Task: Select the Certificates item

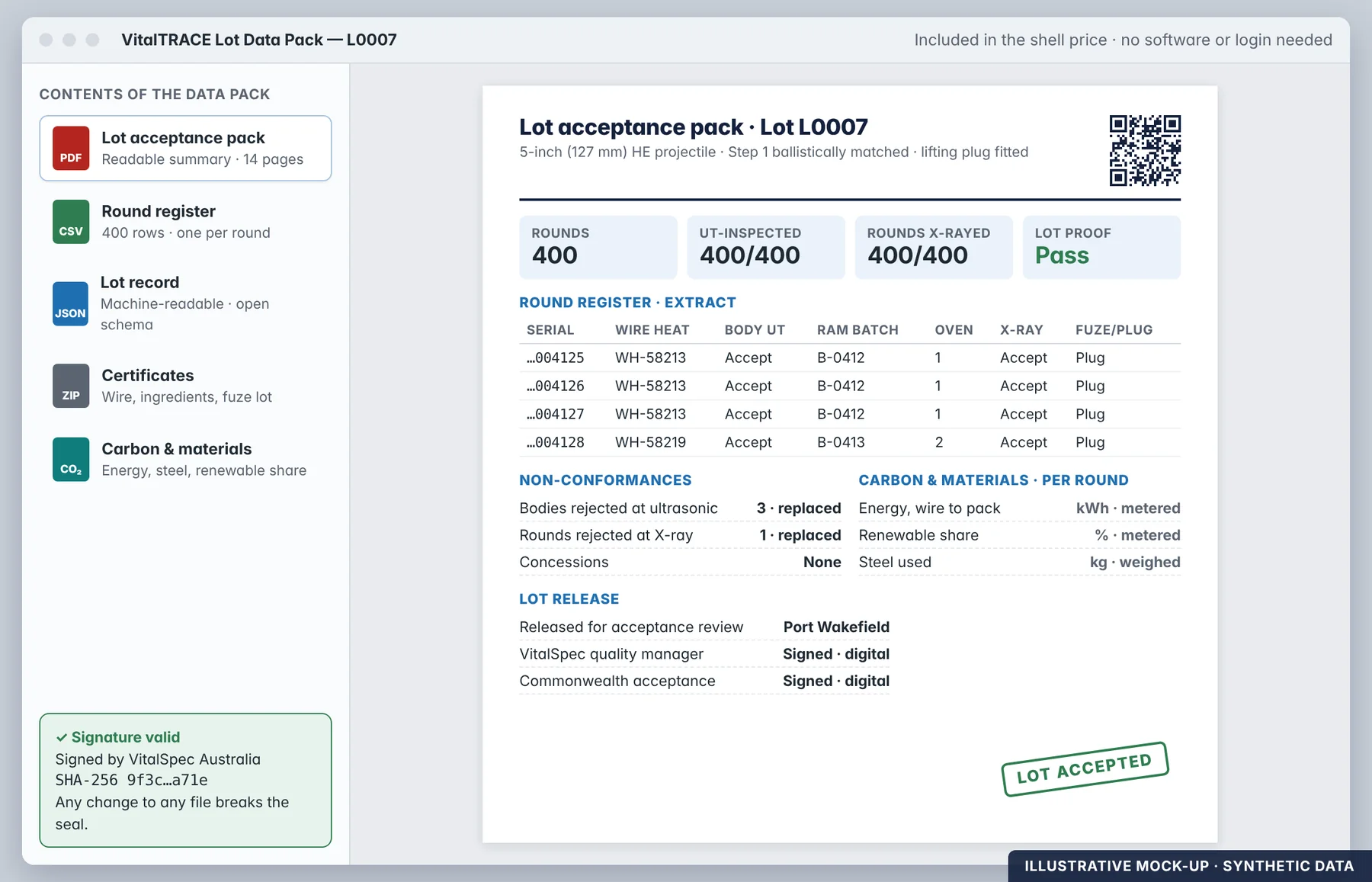Action: click(185, 386)
